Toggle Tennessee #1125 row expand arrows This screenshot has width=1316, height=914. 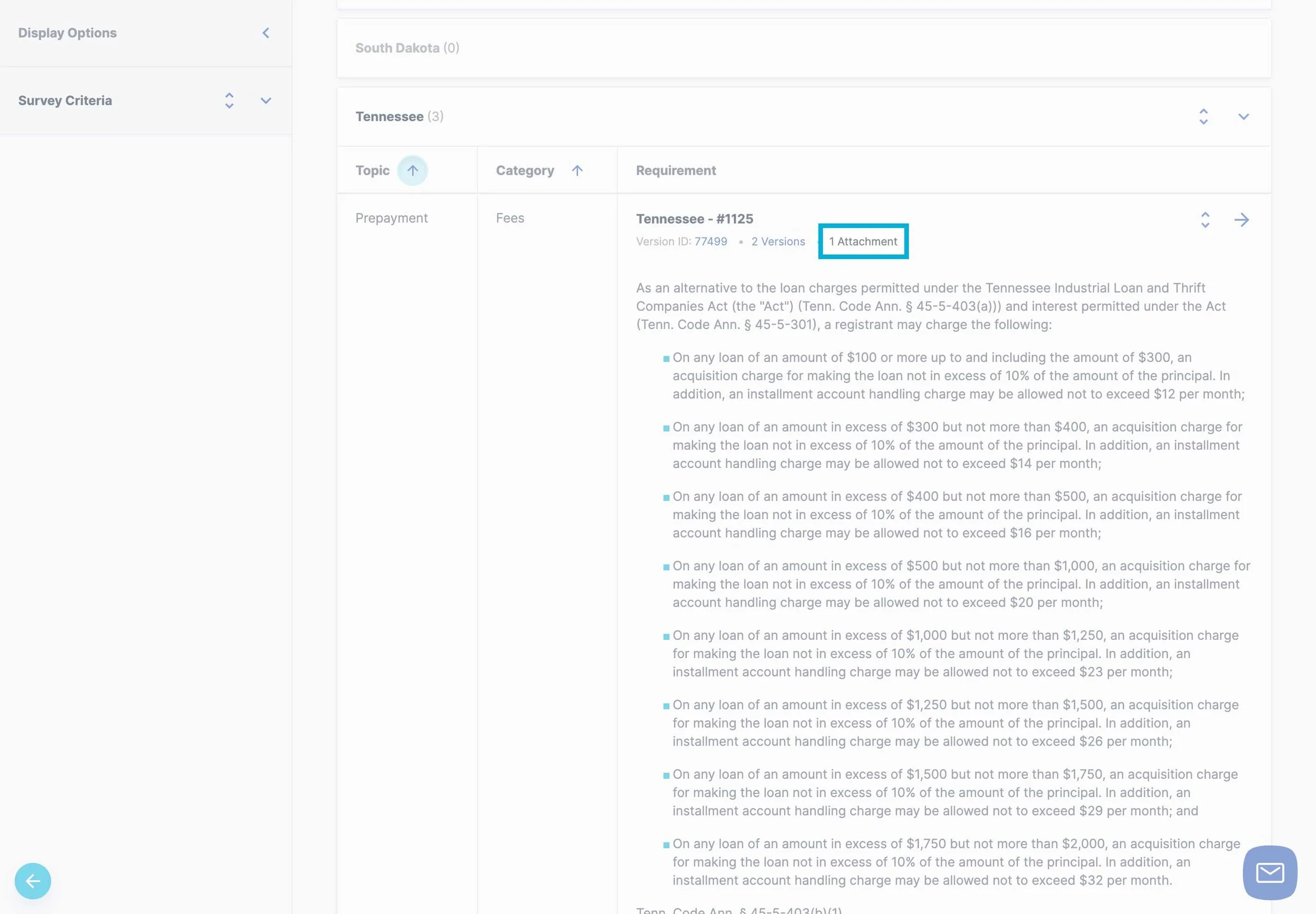point(1205,220)
